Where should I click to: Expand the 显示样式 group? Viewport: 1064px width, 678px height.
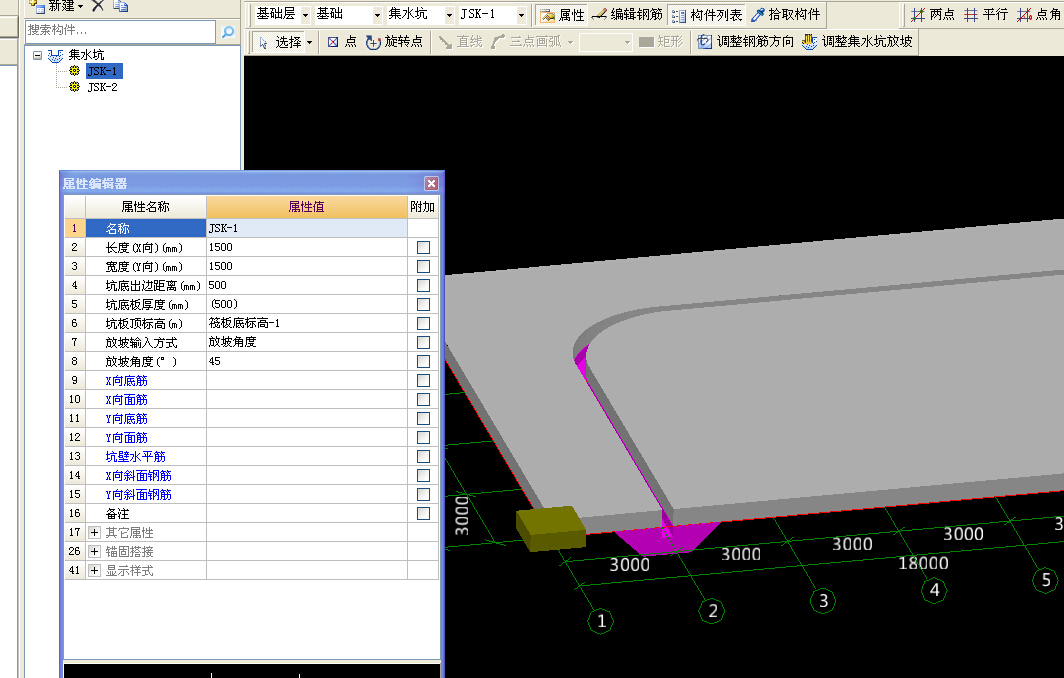tap(94, 571)
